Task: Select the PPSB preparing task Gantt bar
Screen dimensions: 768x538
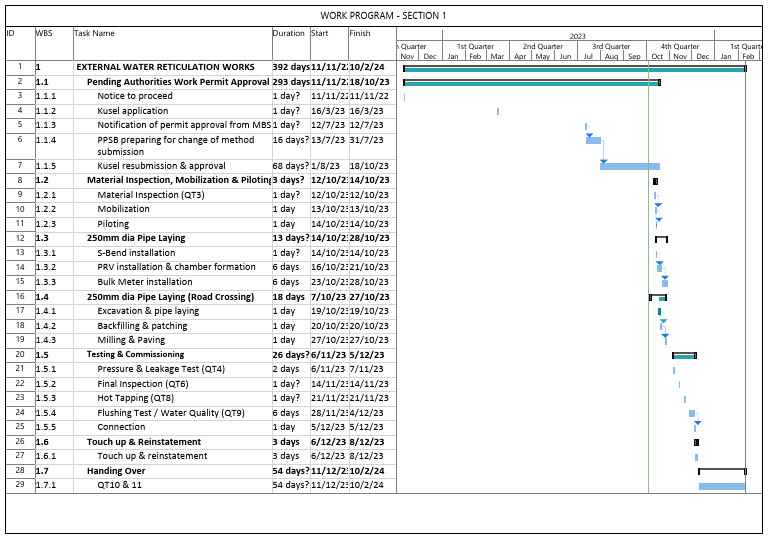Action: point(593,141)
